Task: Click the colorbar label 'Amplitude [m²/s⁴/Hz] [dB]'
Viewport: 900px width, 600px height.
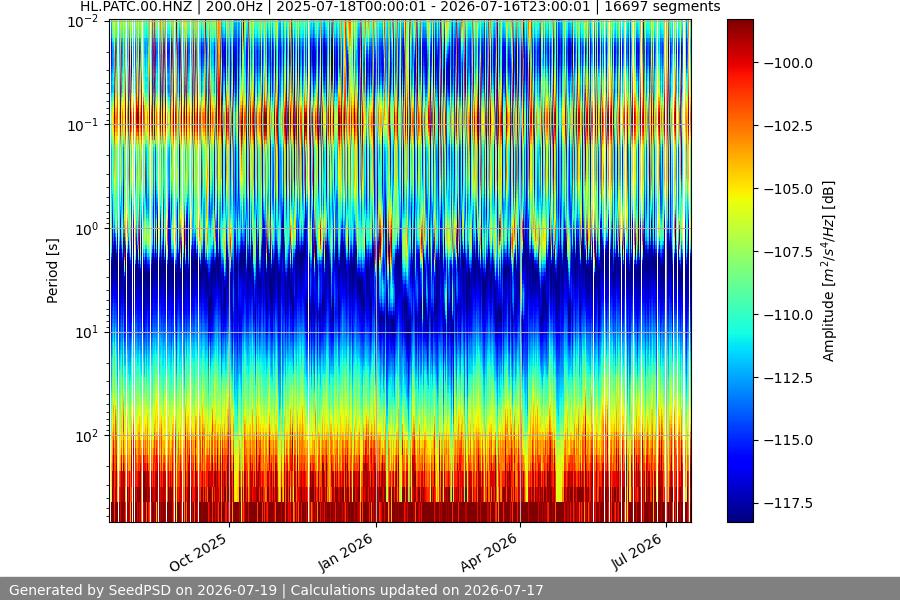Action: point(828,271)
